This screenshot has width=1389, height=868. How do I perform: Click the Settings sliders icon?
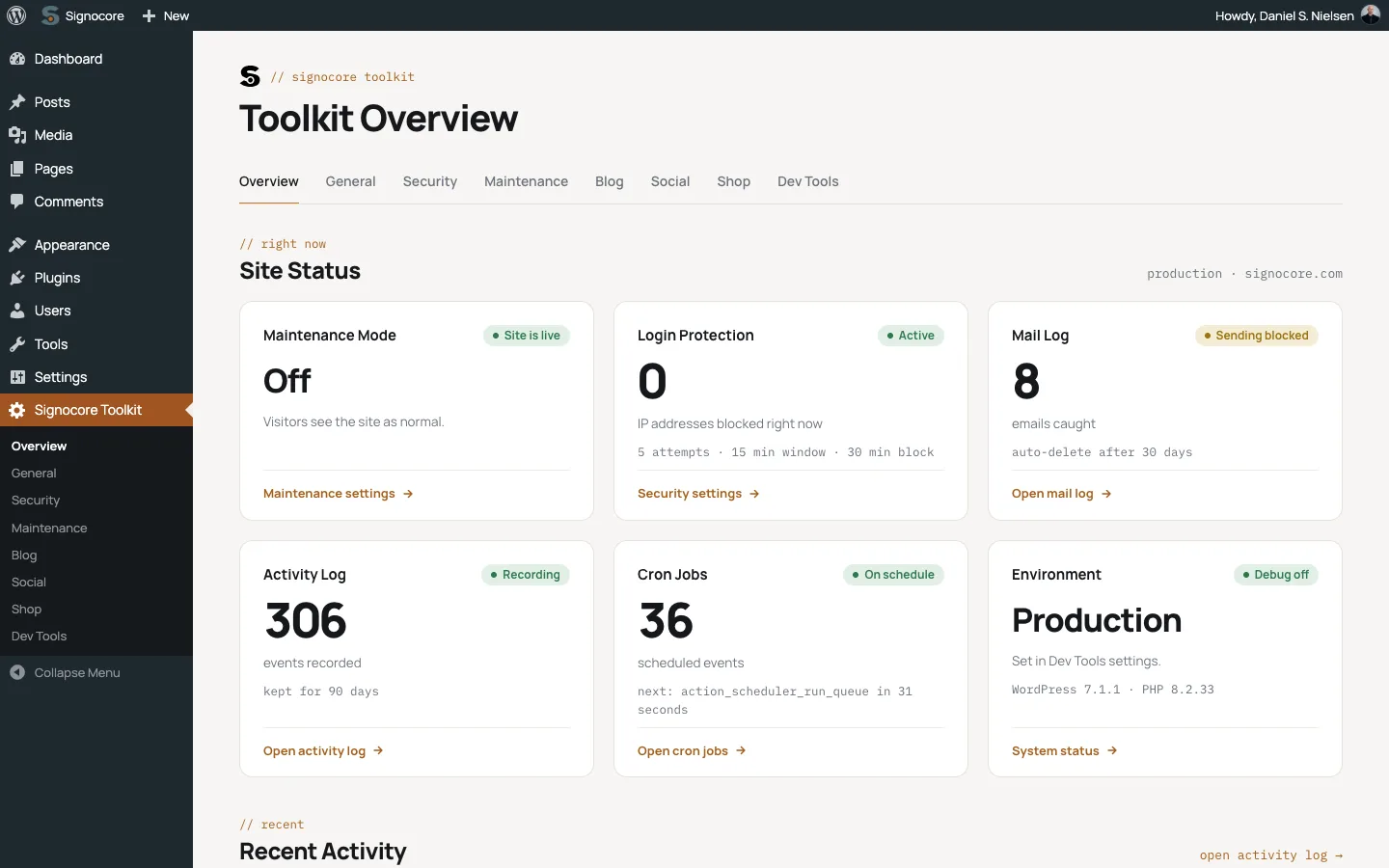(x=17, y=377)
